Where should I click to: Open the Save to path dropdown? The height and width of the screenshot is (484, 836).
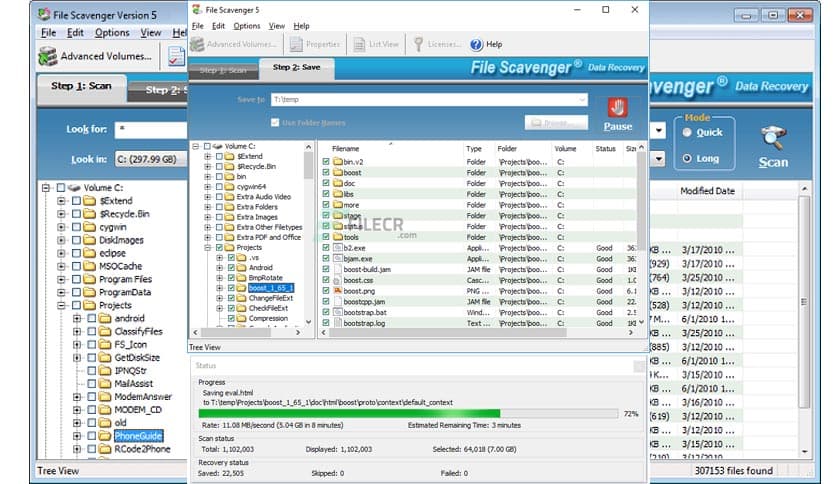coord(582,100)
